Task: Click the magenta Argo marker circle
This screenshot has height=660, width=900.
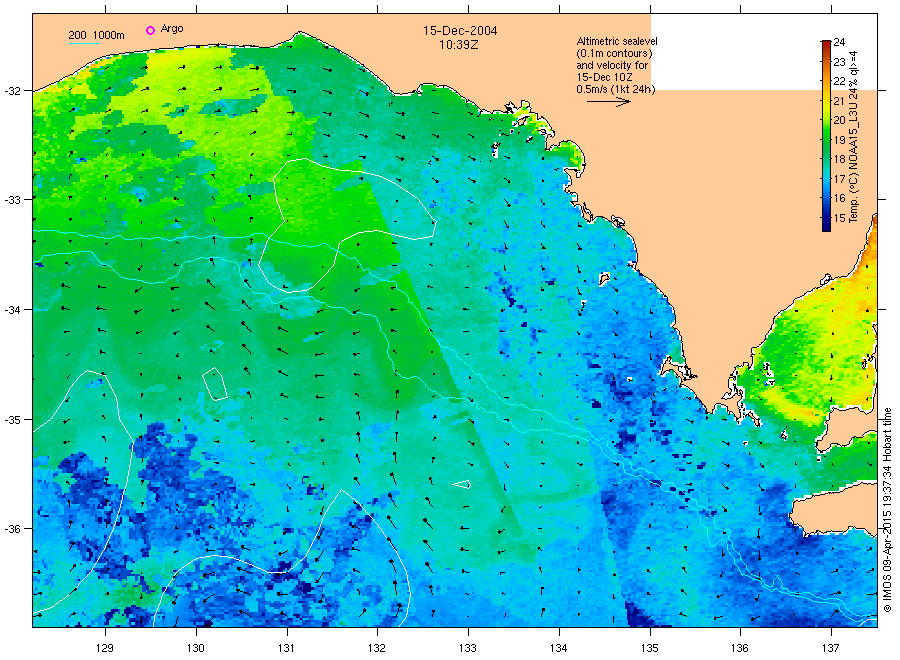Action: click(150, 30)
